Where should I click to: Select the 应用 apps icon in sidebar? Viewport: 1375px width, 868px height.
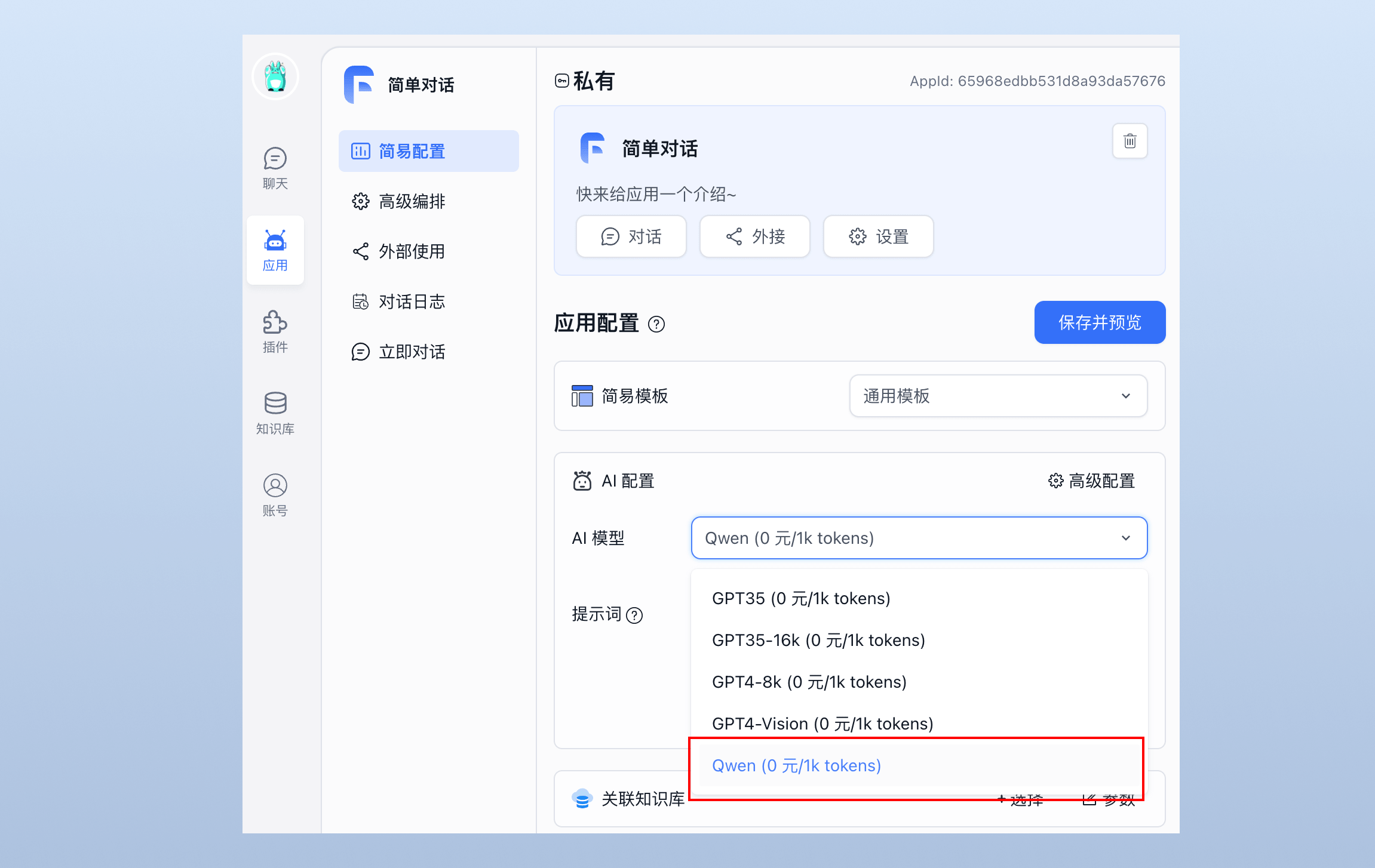pyautogui.click(x=275, y=250)
